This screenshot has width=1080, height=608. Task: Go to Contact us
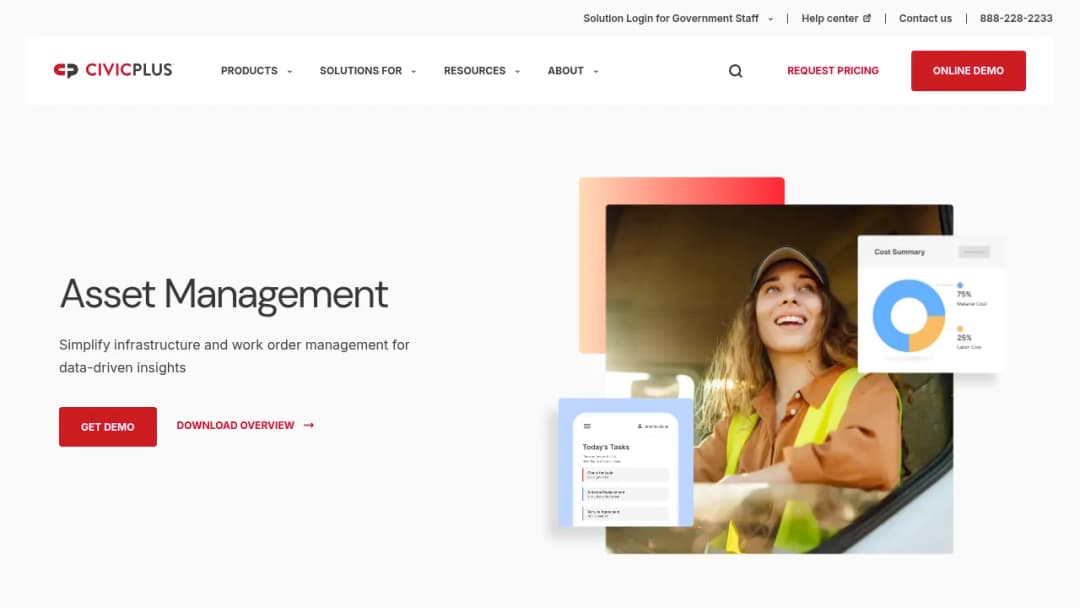[x=925, y=19]
